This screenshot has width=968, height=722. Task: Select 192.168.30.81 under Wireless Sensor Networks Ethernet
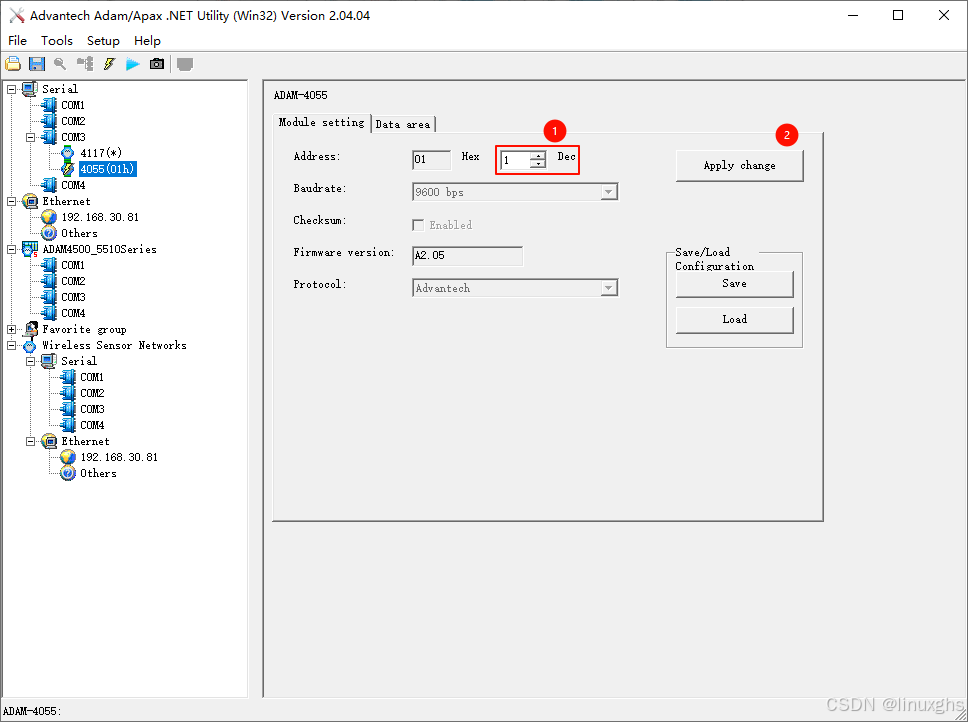click(119, 457)
